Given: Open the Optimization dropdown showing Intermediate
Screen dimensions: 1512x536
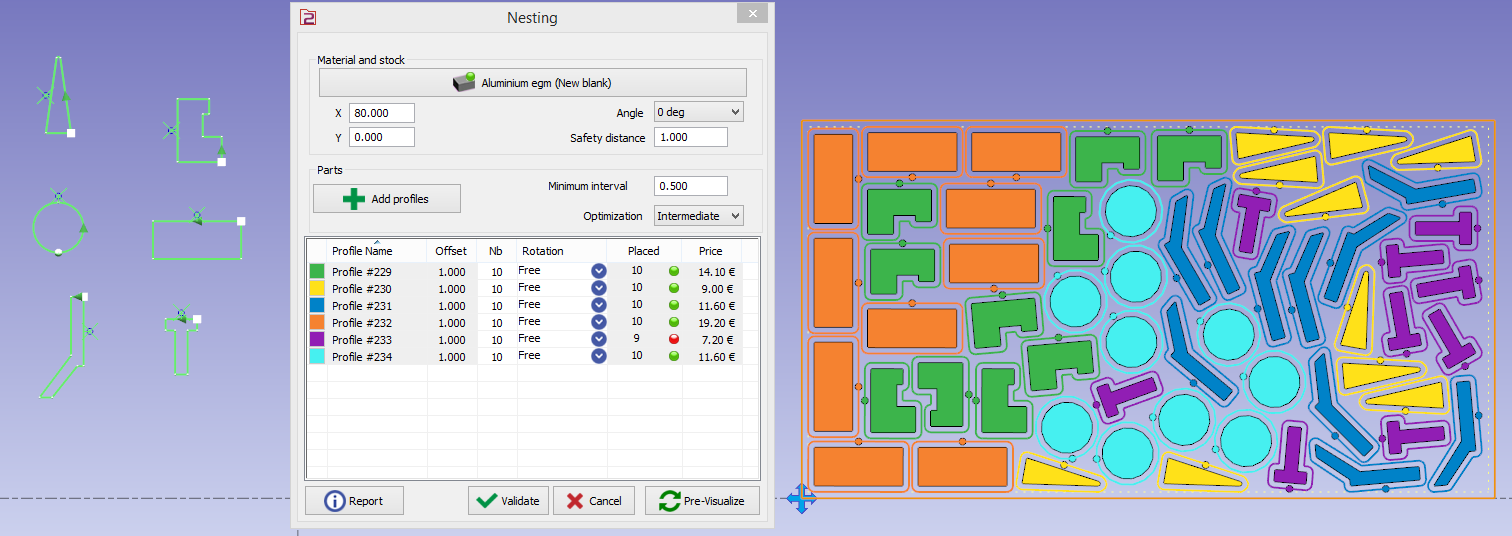Looking at the screenshot, I should pyautogui.click(x=698, y=216).
